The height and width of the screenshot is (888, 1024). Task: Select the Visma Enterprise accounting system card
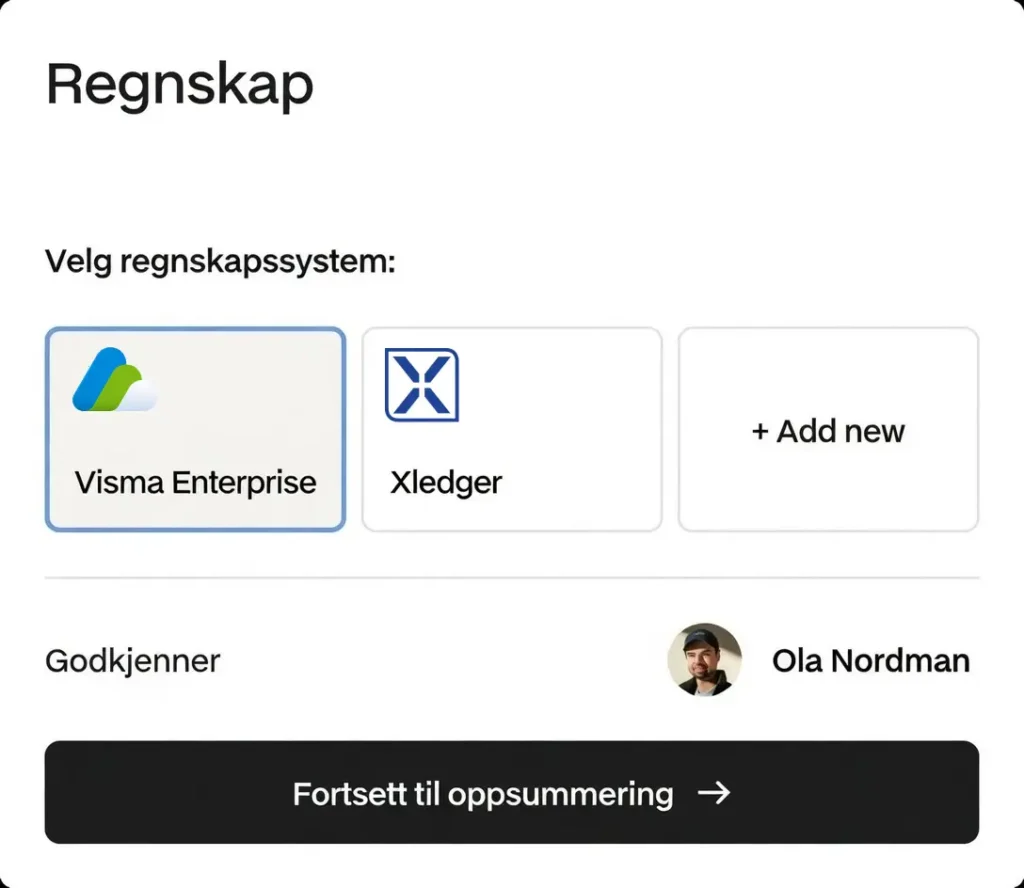pyautogui.click(x=195, y=429)
